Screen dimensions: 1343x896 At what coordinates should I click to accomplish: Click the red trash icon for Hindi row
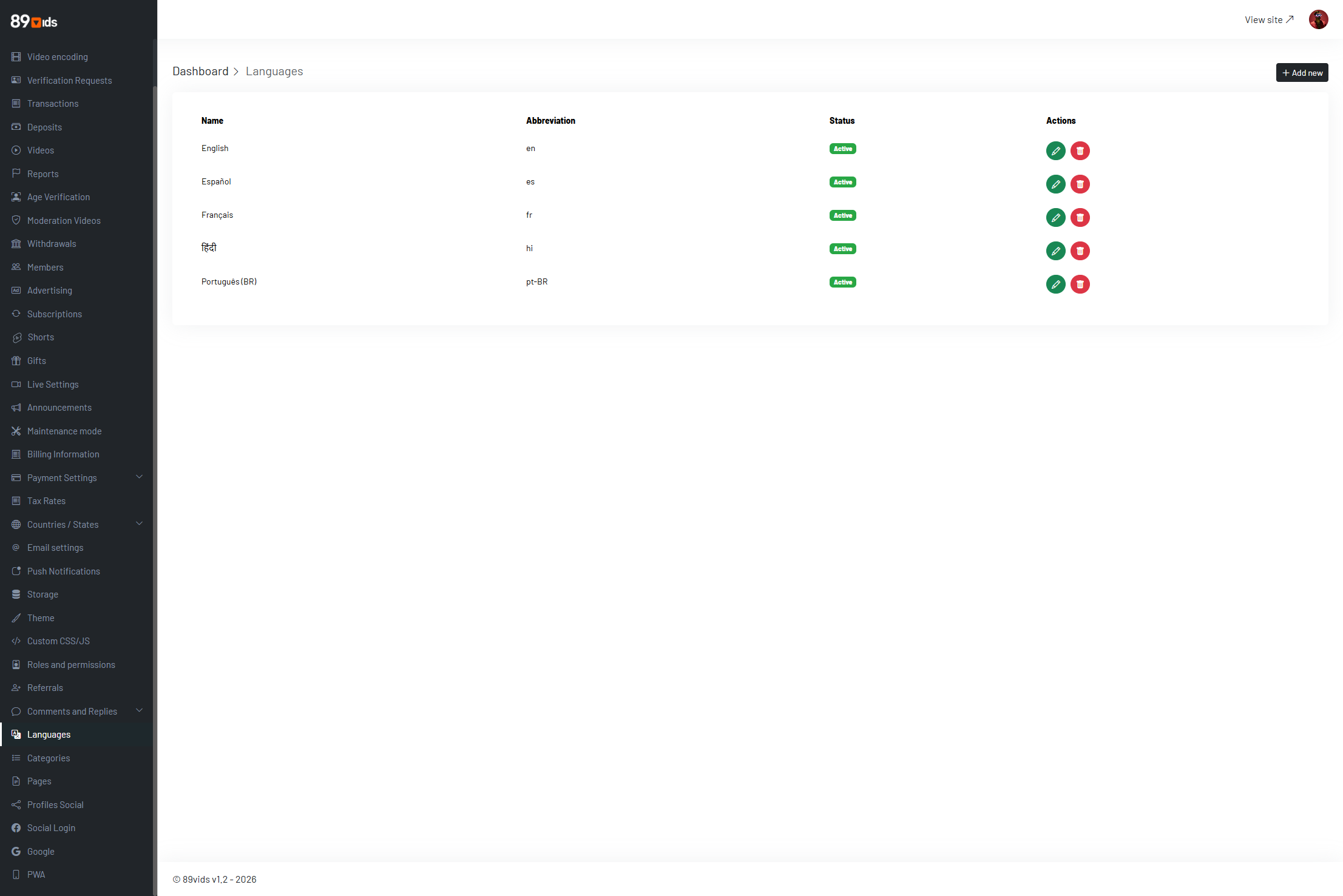pyautogui.click(x=1080, y=251)
